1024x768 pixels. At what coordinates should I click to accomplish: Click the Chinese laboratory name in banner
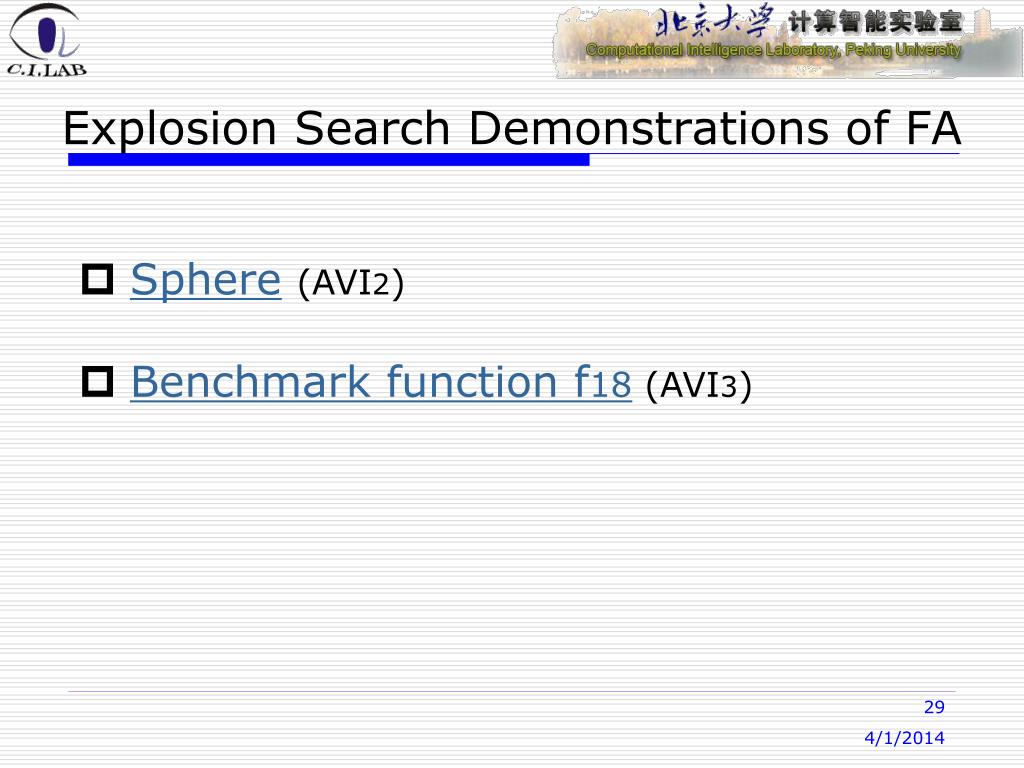875,23
